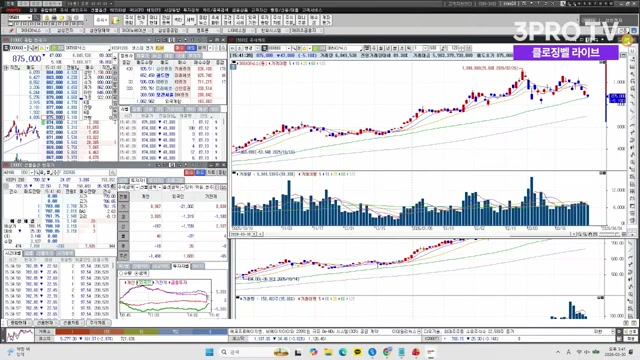
Task: Click the 884,000 ask price in order book
Action: click(x=55, y=72)
